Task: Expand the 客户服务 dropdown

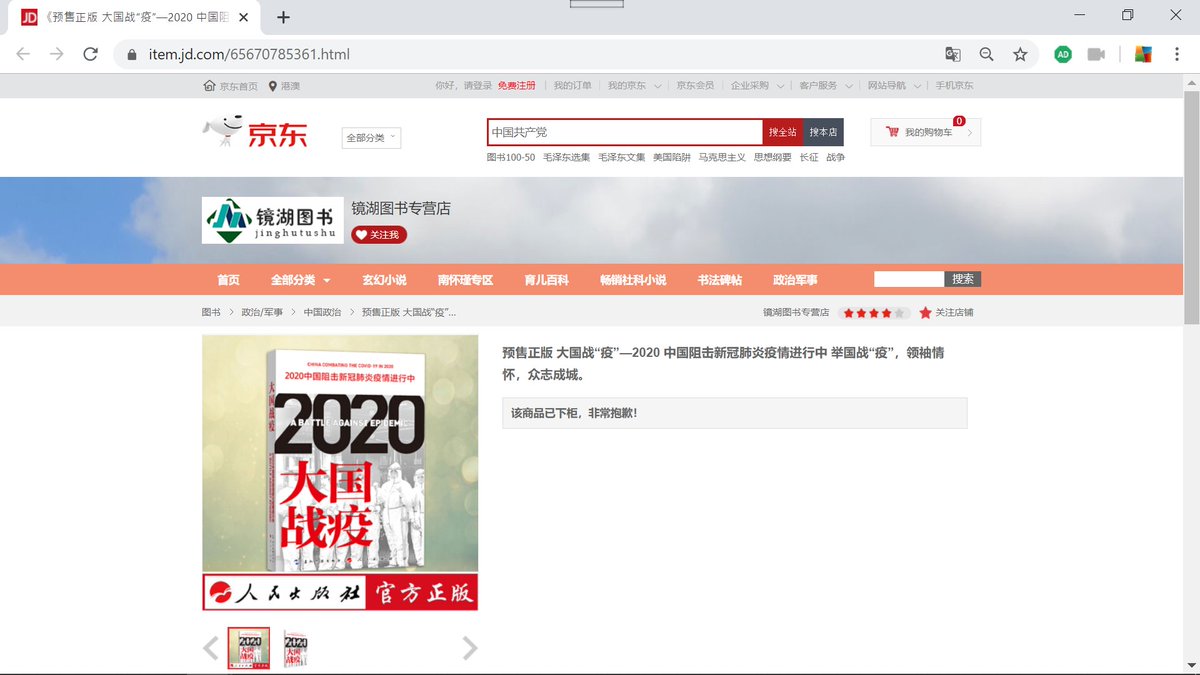Action: (826, 86)
